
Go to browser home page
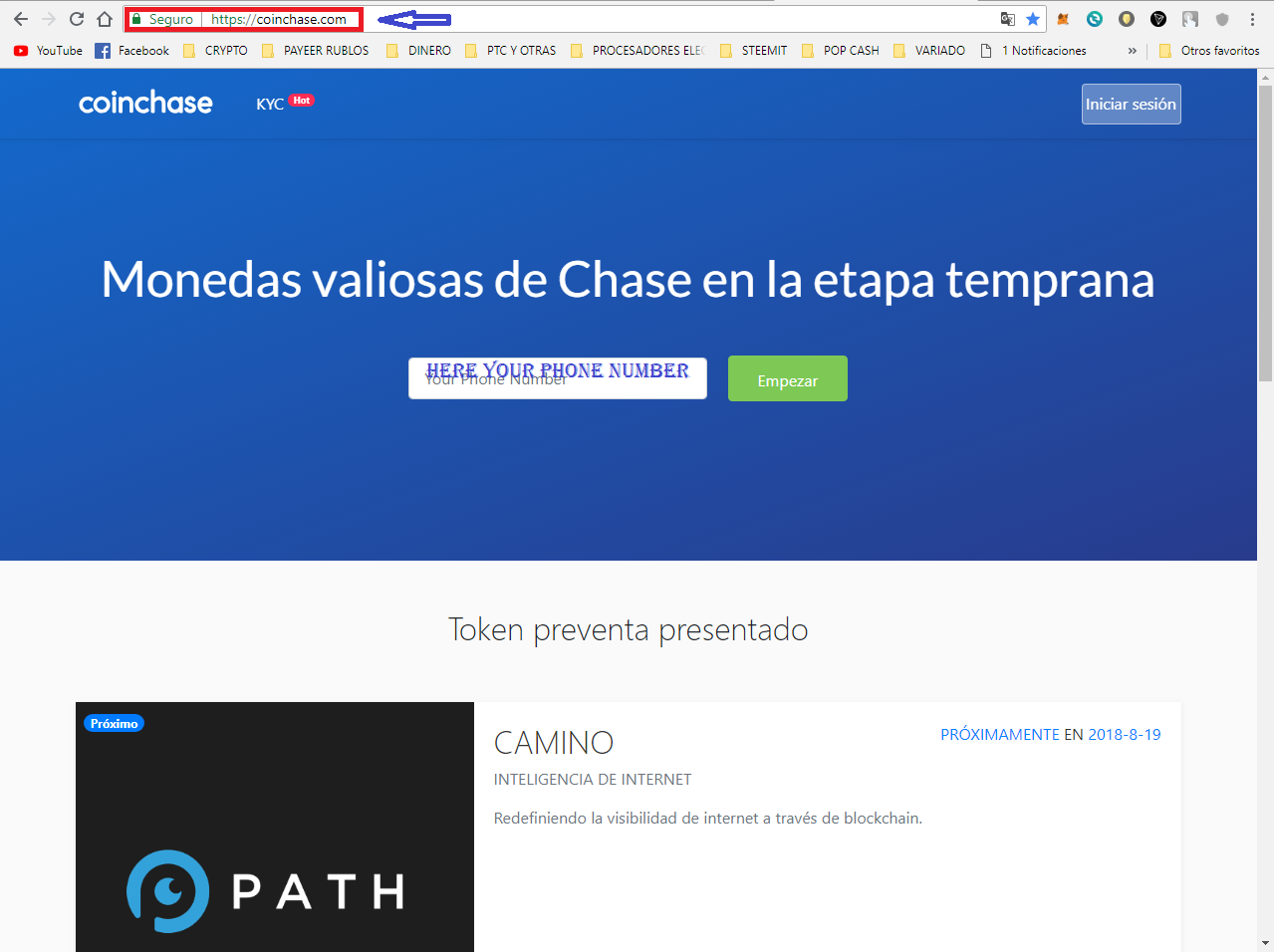click(104, 18)
